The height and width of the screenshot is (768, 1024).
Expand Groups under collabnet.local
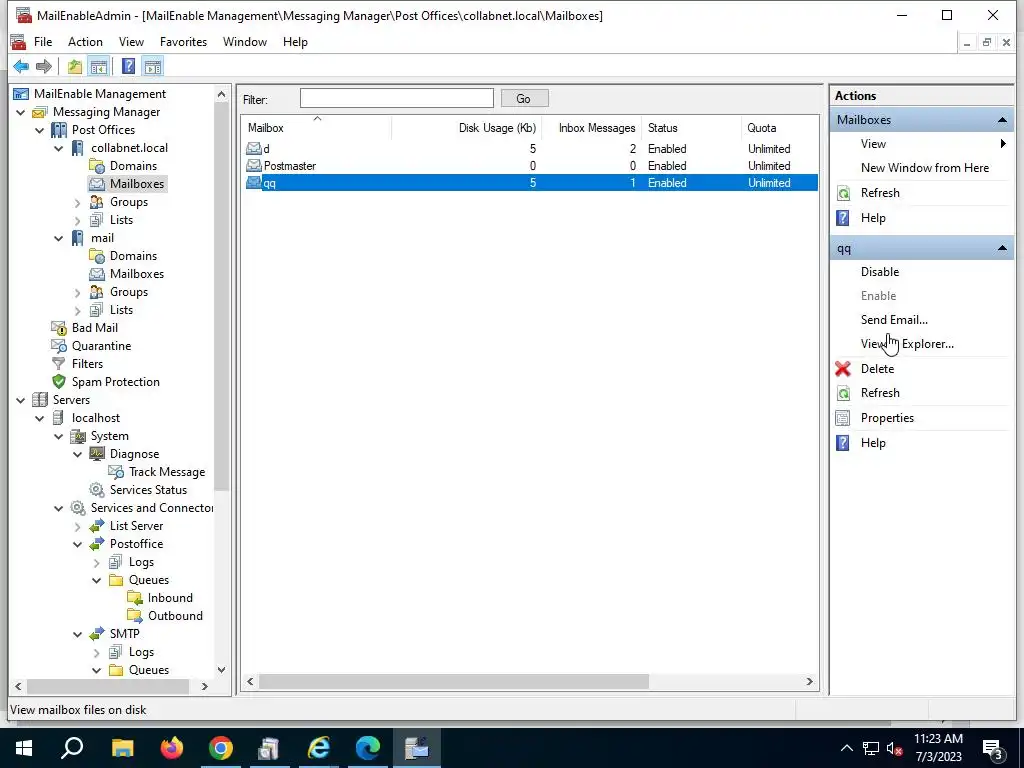click(x=78, y=202)
